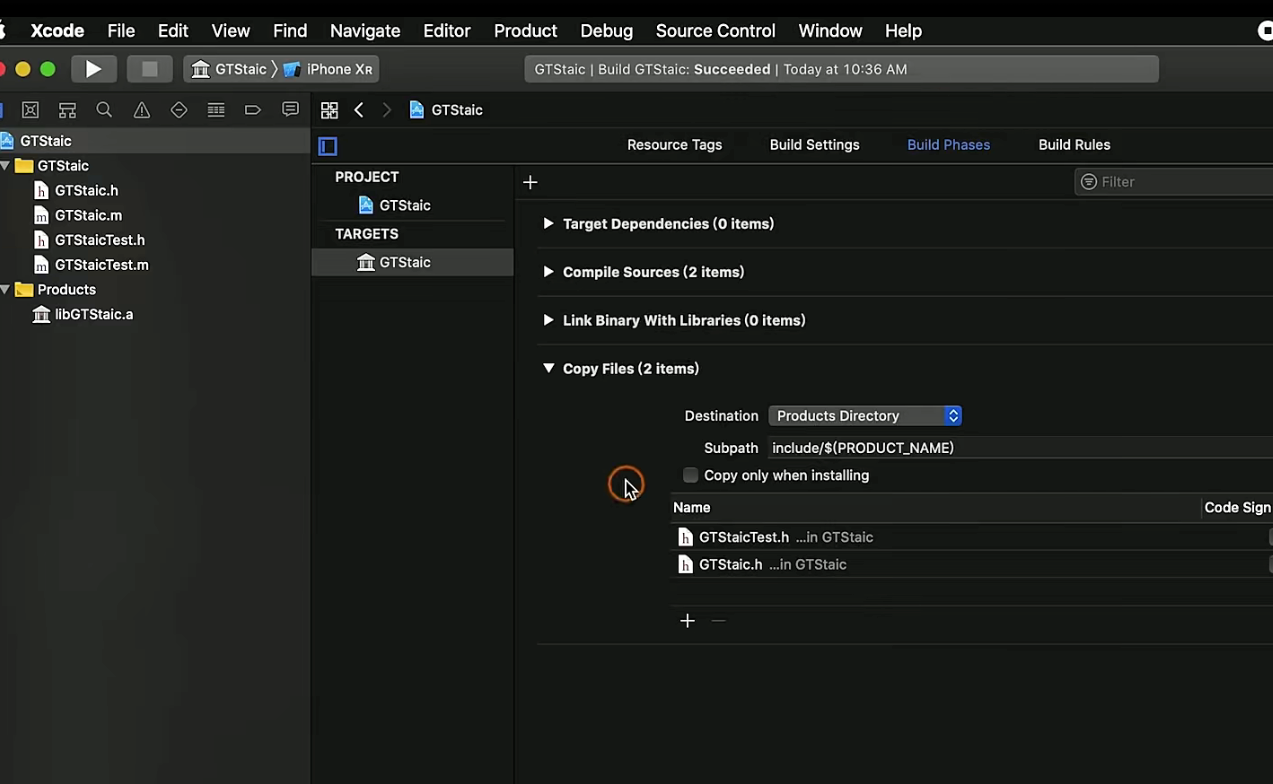Show the Issue navigator warning icon
The height and width of the screenshot is (784, 1273).
click(x=142, y=110)
